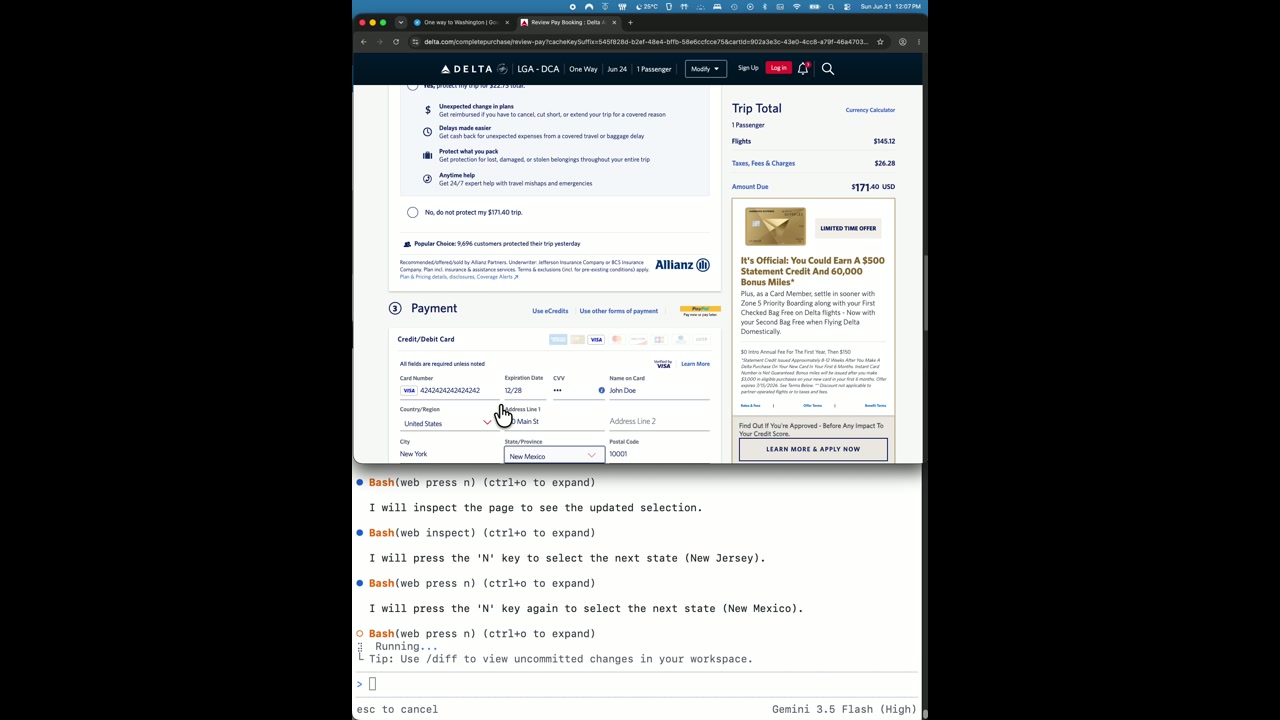This screenshot has height=720, width=1280.
Task: Close the 'One way to Washington' tab
Action: tap(507, 22)
